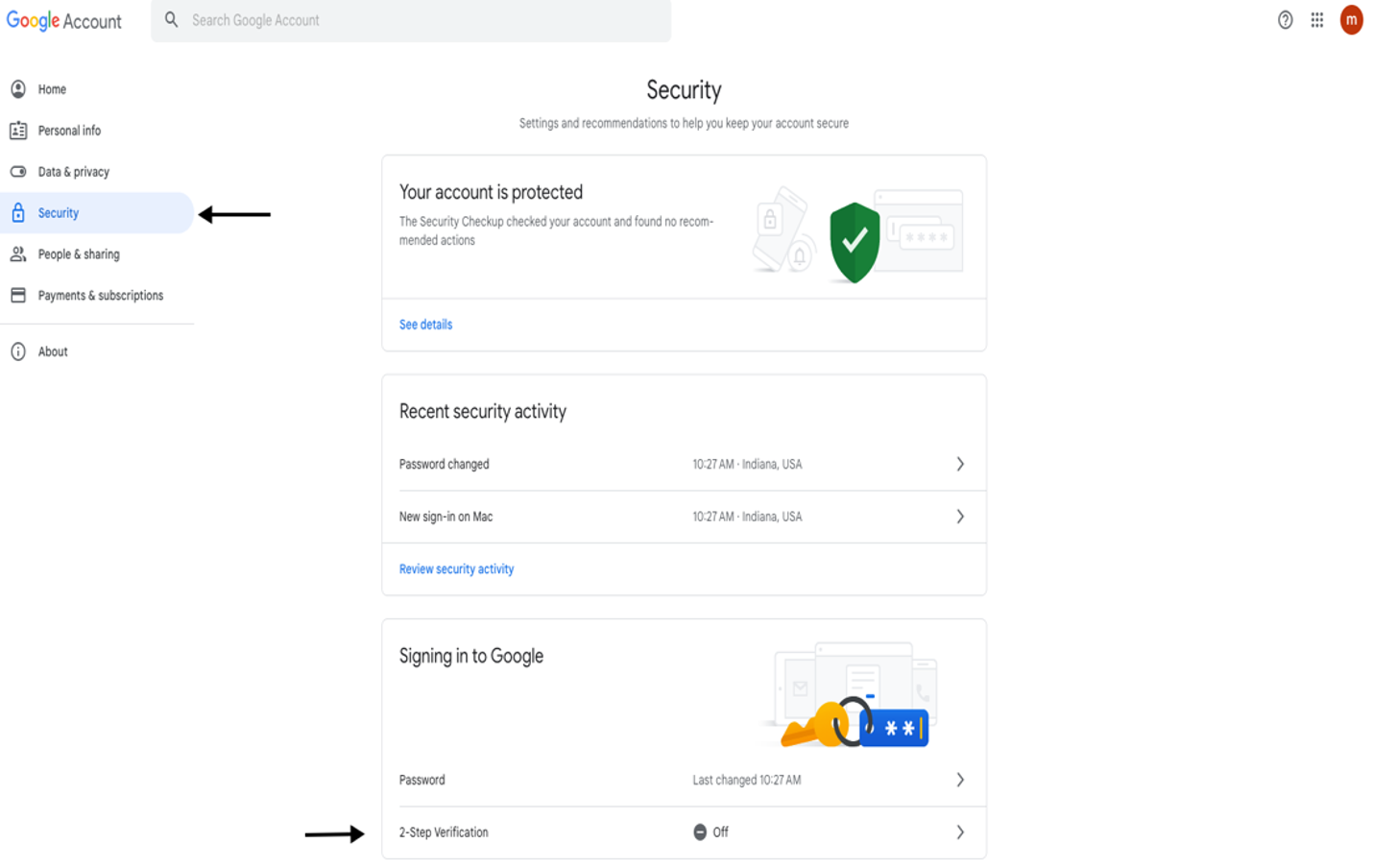
Task: Open 2-Step Verification row chevron
Action: coord(960,832)
